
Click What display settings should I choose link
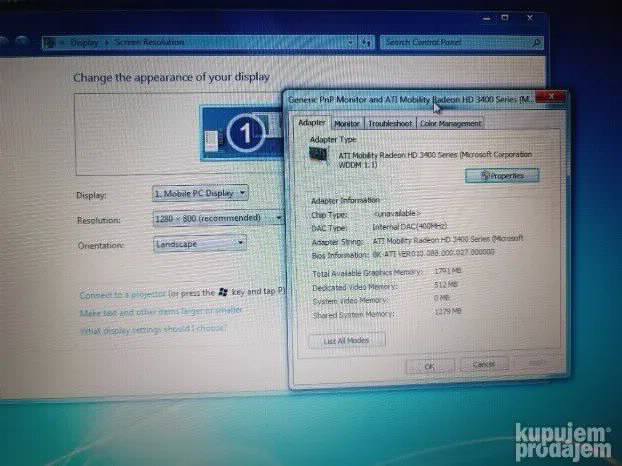[153, 330]
